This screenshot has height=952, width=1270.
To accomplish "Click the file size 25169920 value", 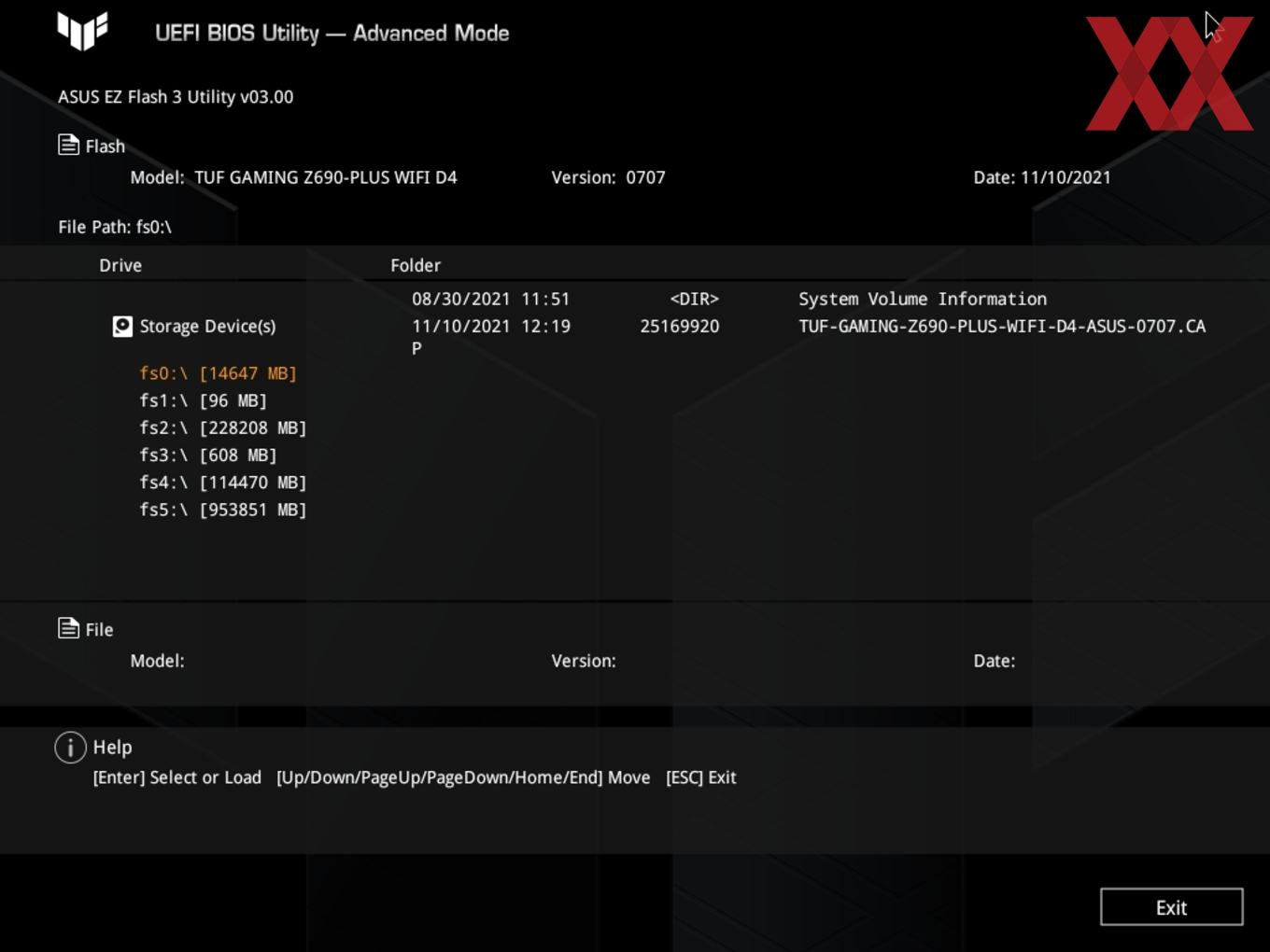I will [679, 326].
